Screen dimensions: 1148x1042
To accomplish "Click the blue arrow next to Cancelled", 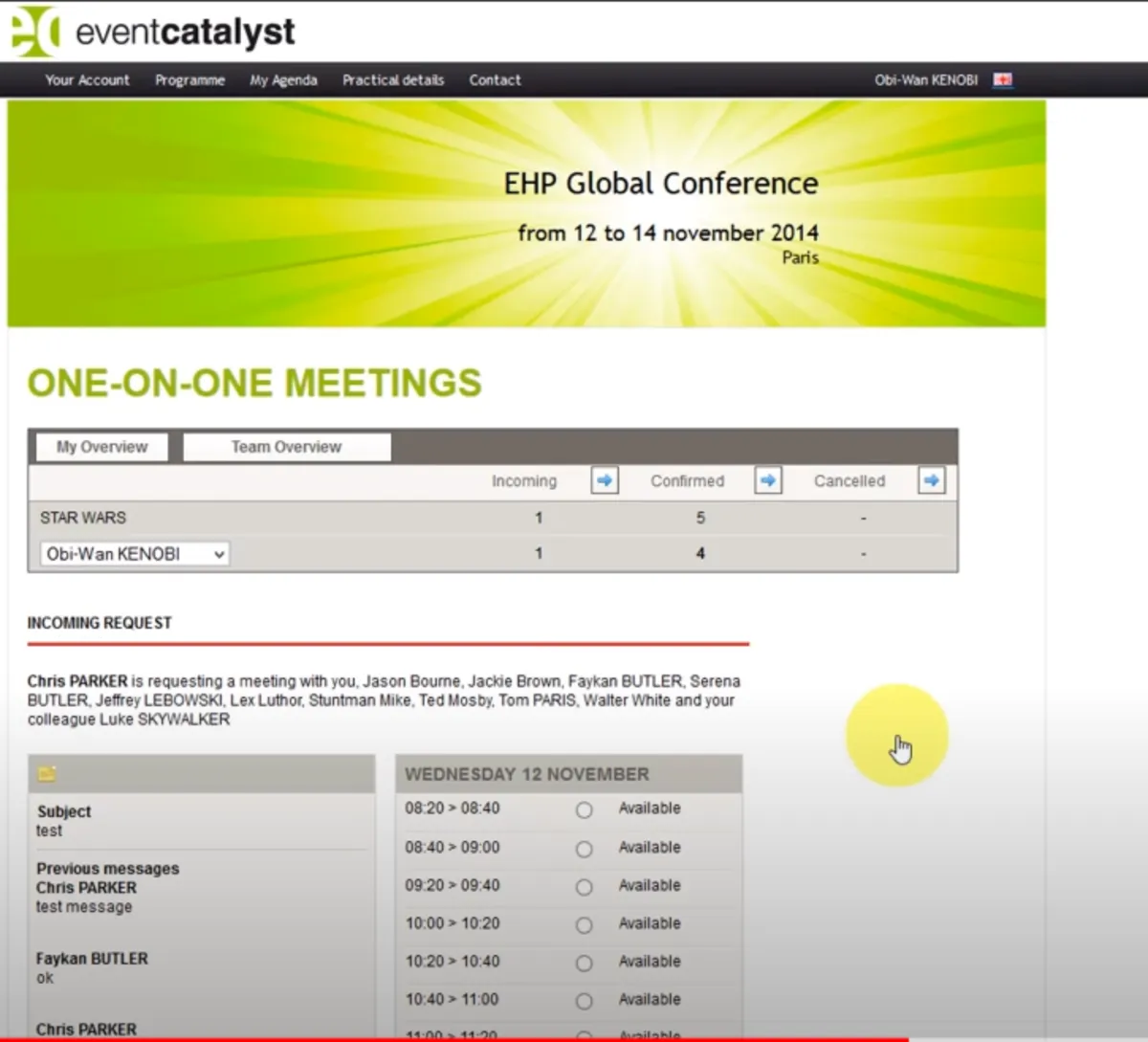I will pyautogui.click(x=932, y=480).
